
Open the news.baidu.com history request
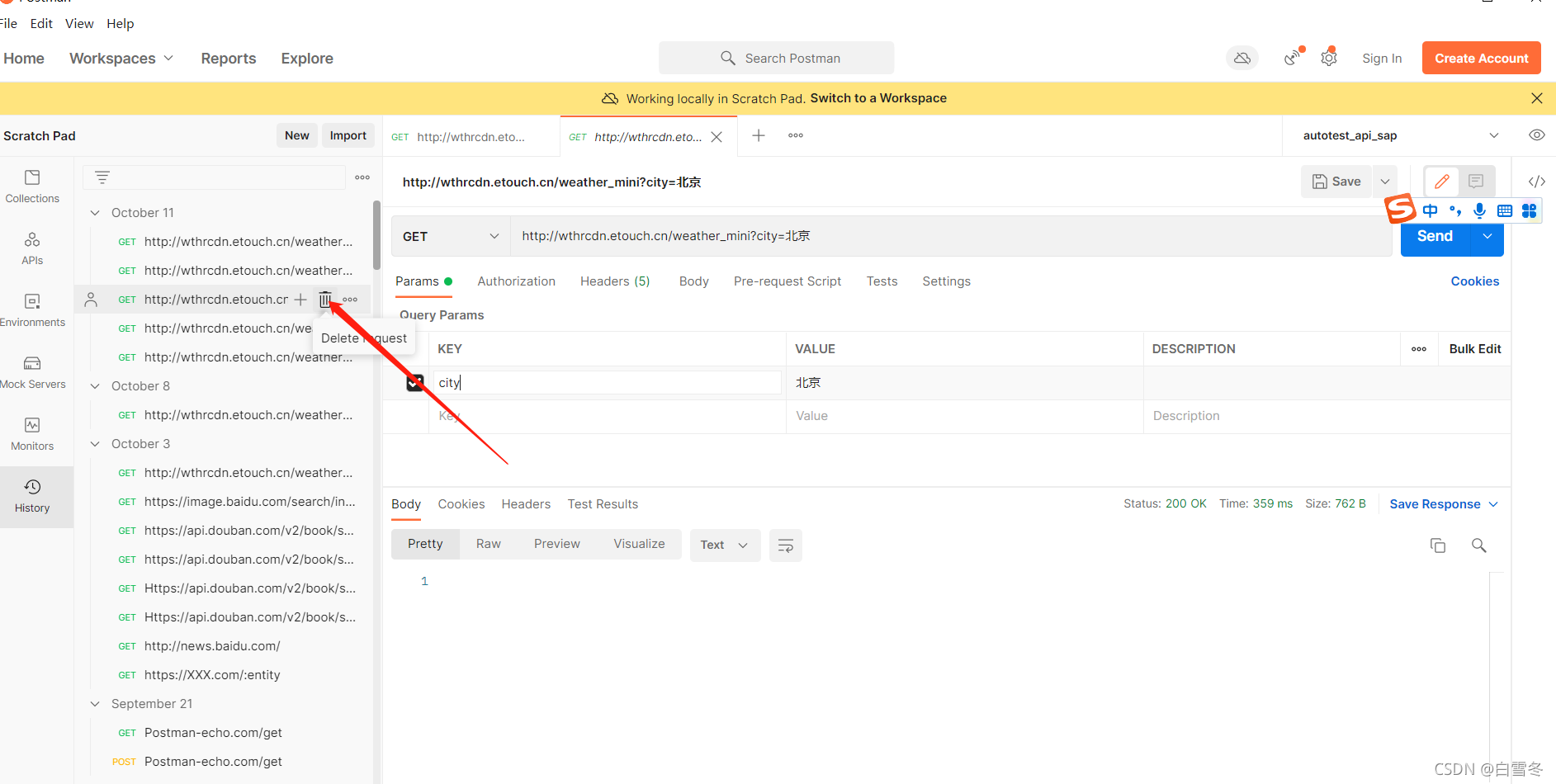[212, 646]
